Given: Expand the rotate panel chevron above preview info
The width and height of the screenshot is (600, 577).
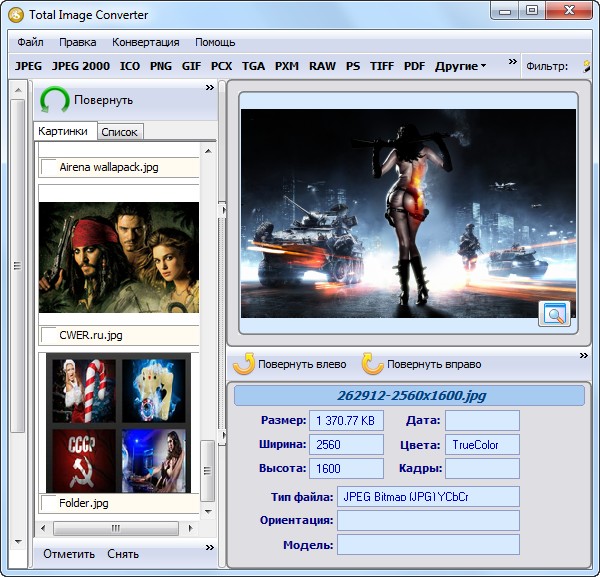Looking at the screenshot, I should click(584, 355).
